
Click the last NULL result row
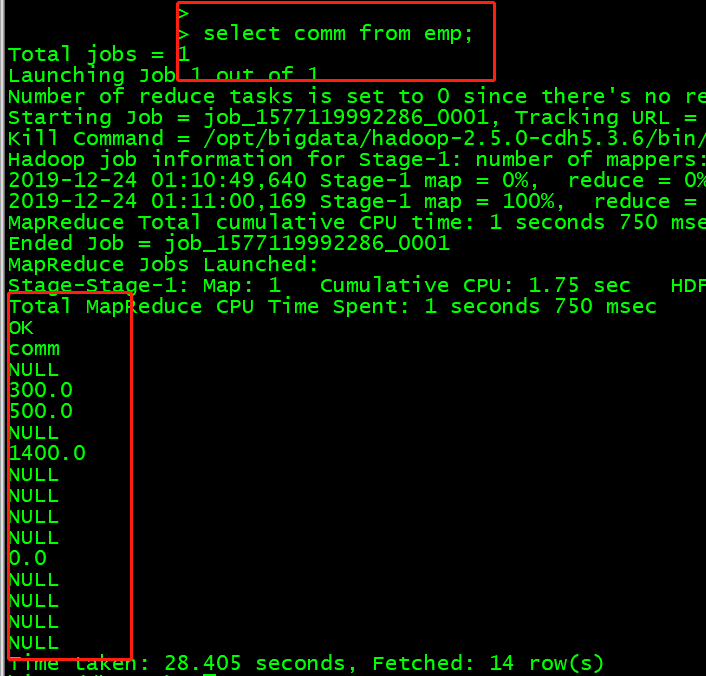pos(34,643)
